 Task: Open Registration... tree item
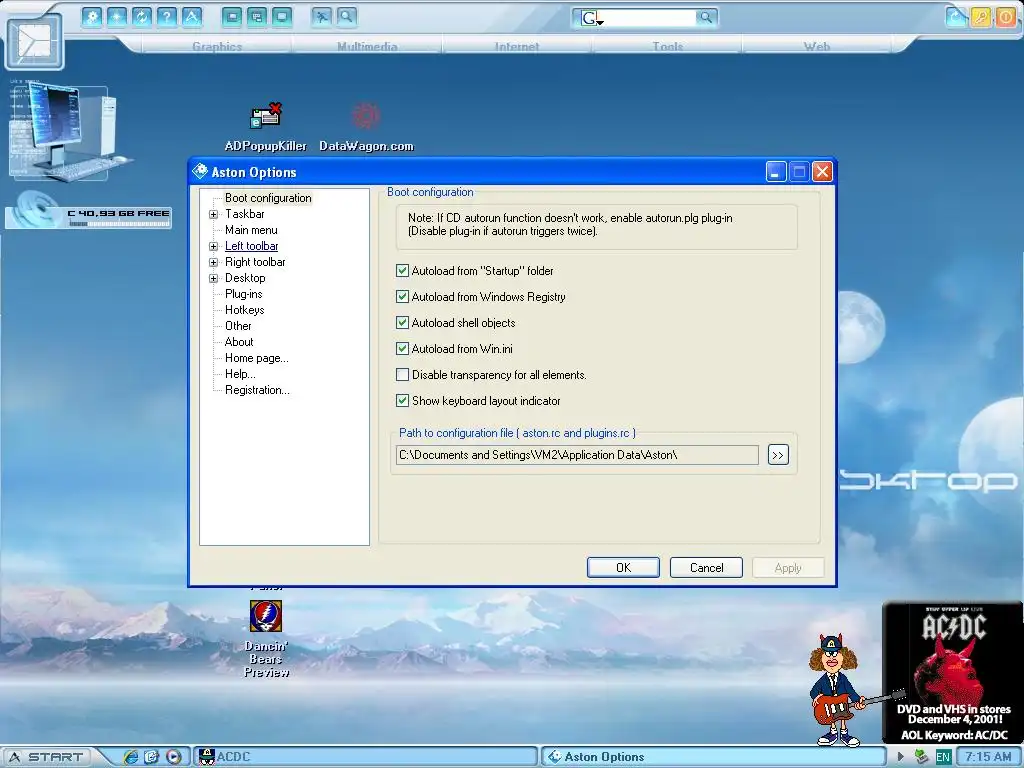tap(257, 390)
